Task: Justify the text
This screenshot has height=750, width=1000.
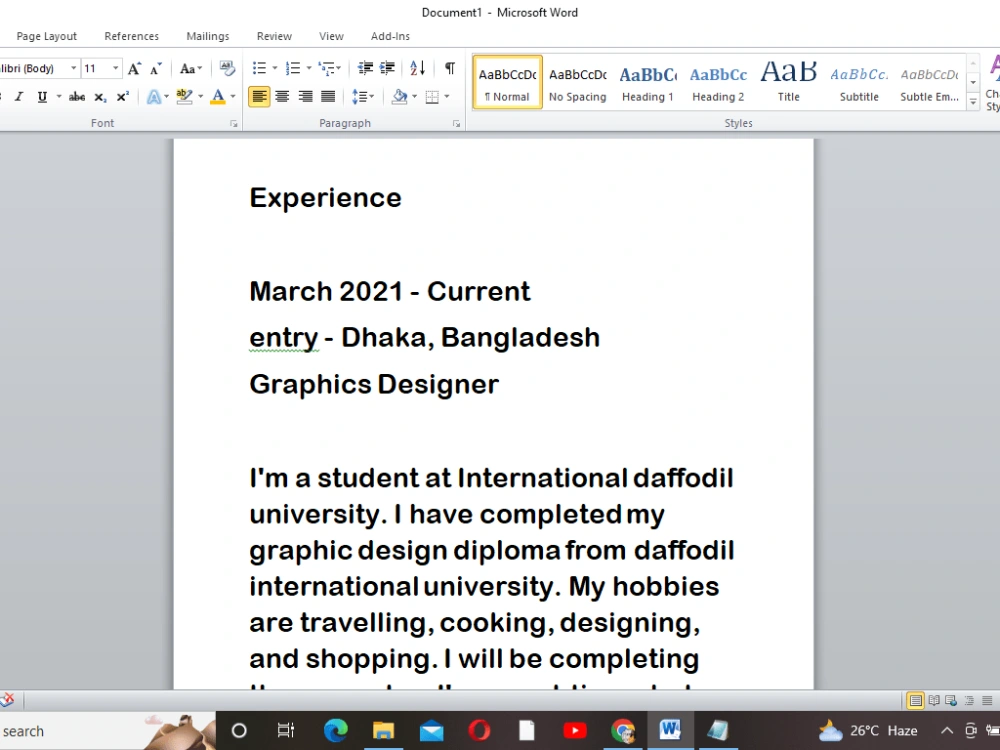Action: 328,97
